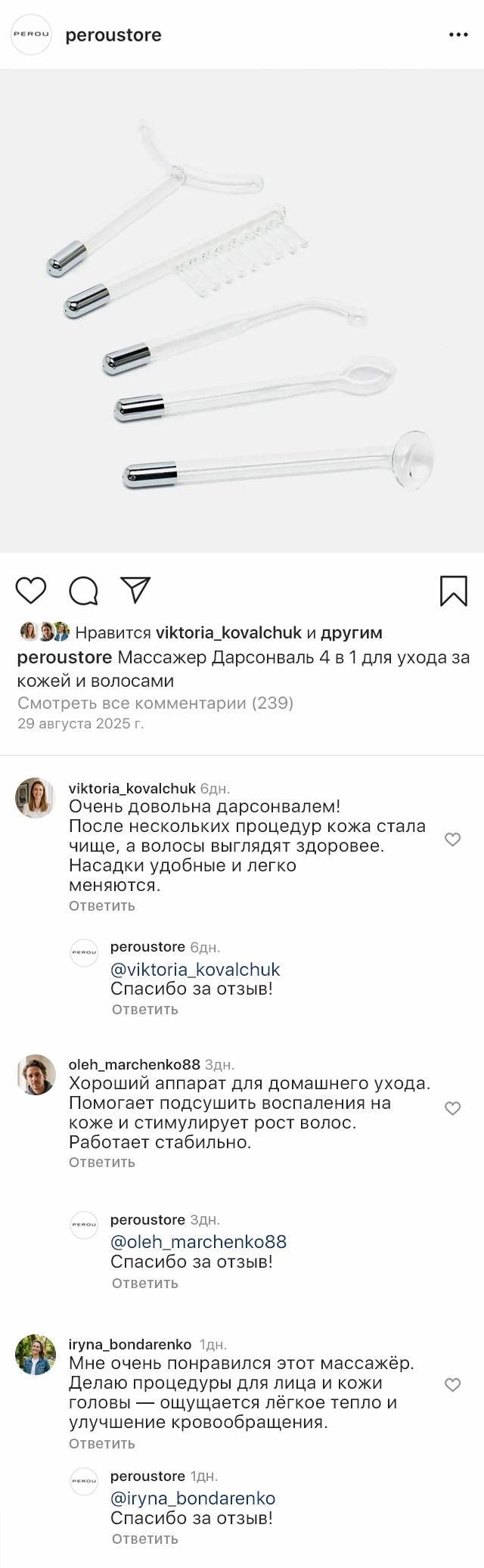
Task: Like viktoria_kovalchuk's comment
Action: [x=452, y=840]
